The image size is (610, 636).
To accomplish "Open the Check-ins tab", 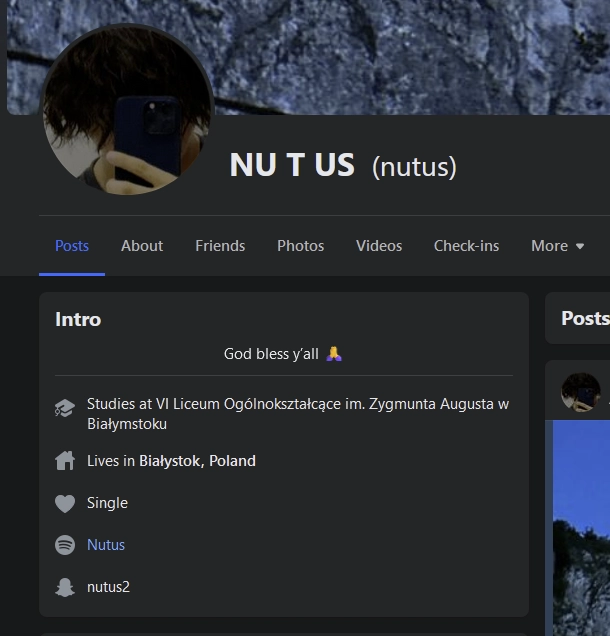I will pyautogui.click(x=466, y=246).
